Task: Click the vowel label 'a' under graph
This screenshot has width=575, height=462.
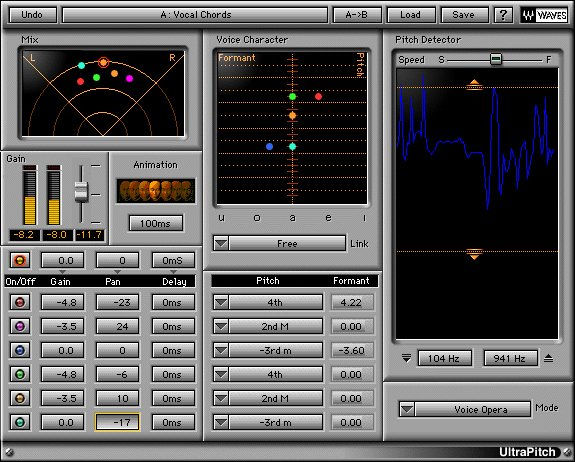Action: point(292,218)
